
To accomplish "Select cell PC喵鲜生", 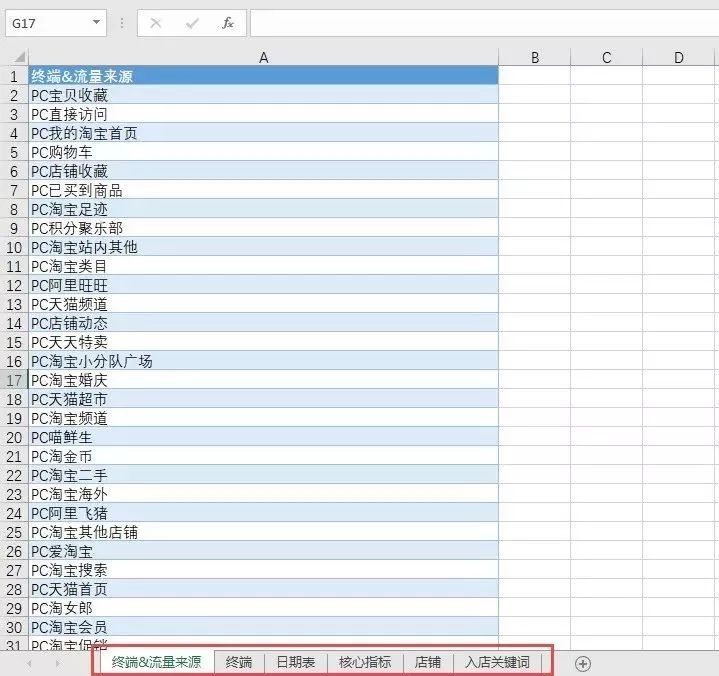I will click(263, 437).
